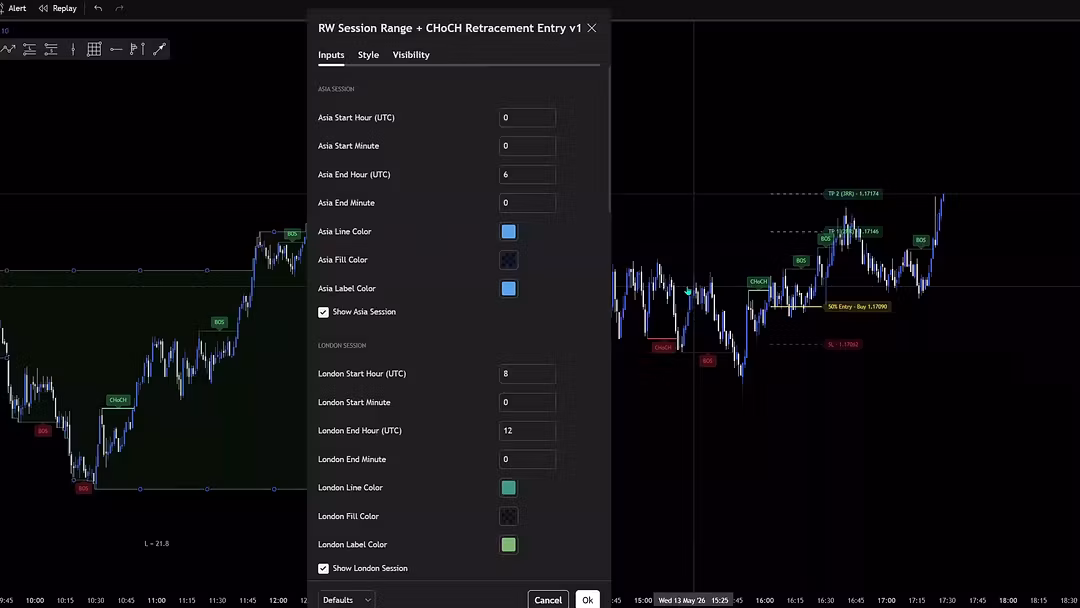The height and width of the screenshot is (608, 1080).
Task: Redo the last chart action
Action: [x=119, y=8]
